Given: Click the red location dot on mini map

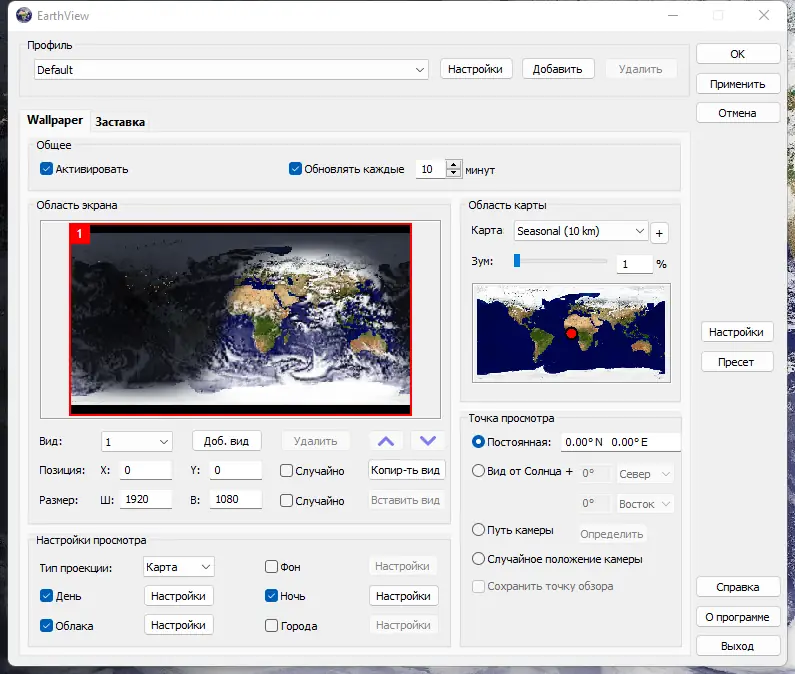Looking at the screenshot, I should coord(572,334).
